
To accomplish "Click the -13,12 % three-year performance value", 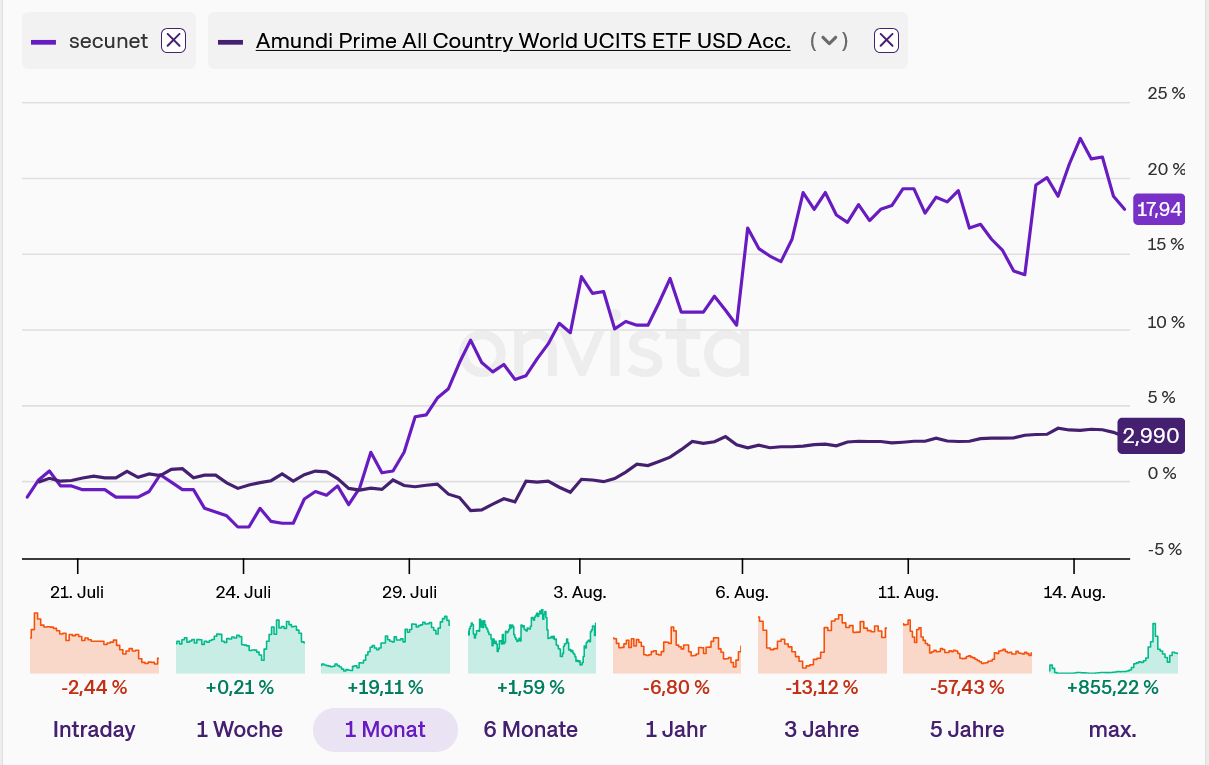I will coord(822,688).
